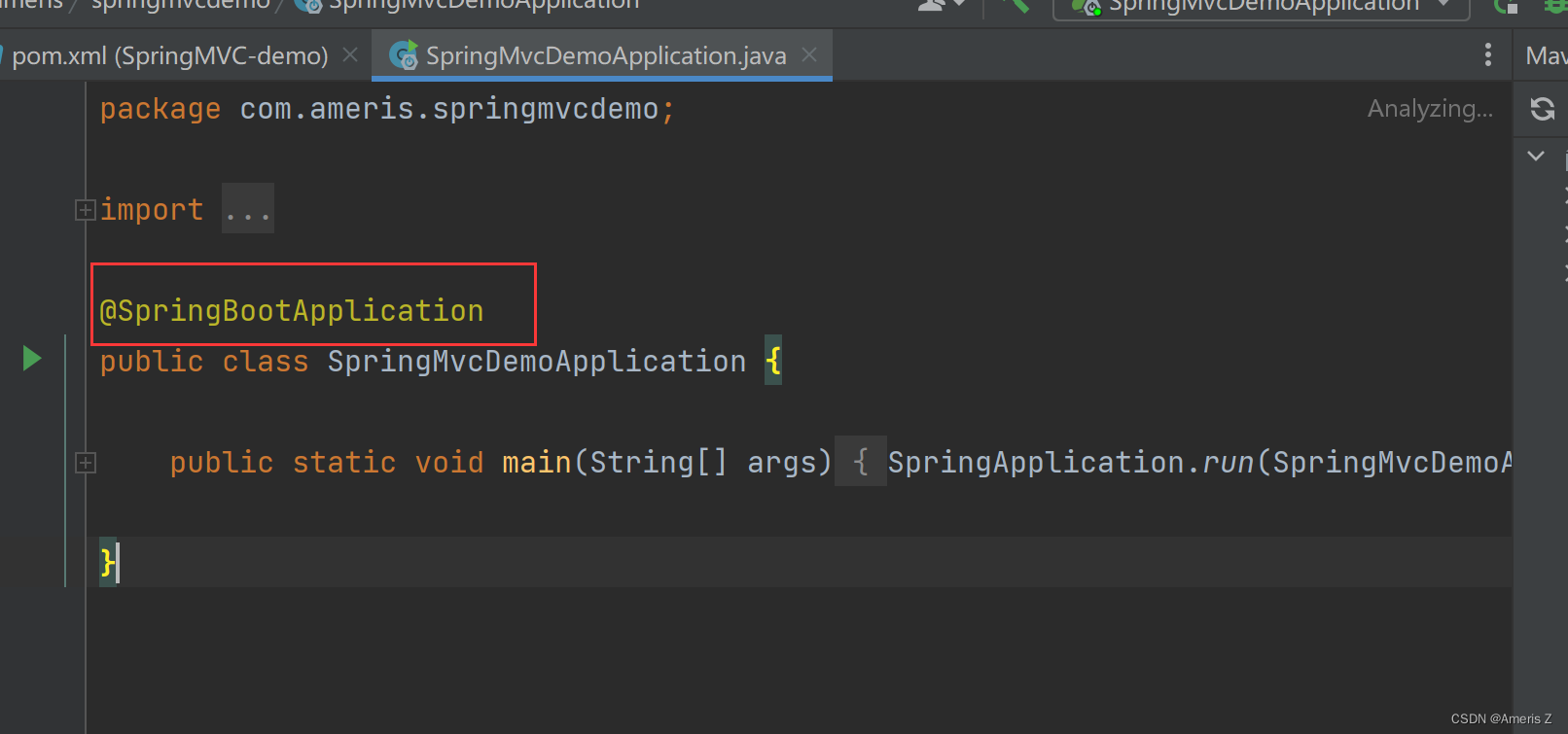
Task: Open the SpringMvcDemoApplication run configuration dropdown
Action: [1261, 6]
